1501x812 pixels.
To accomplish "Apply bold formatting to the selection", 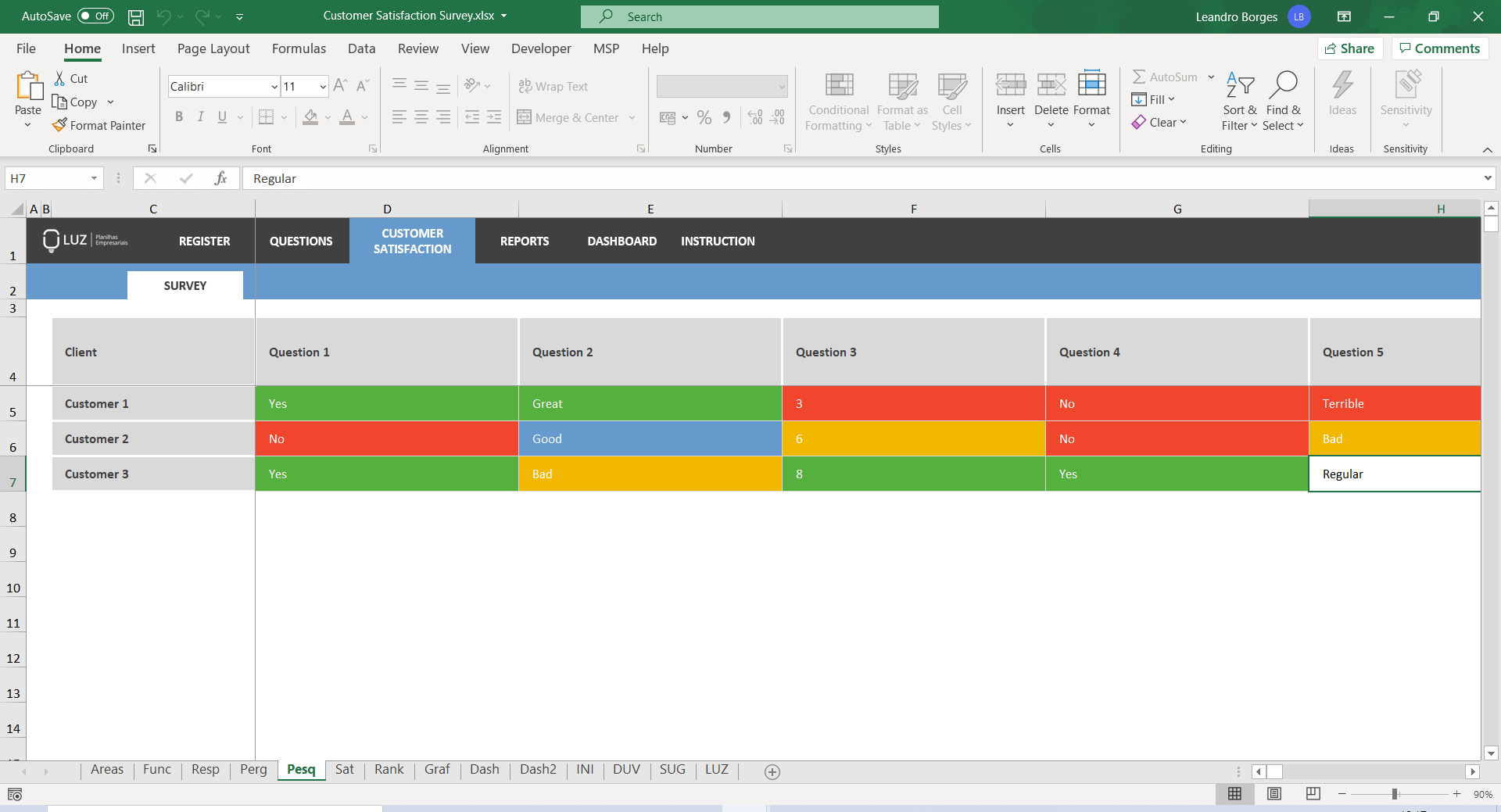I will click(179, 116).
